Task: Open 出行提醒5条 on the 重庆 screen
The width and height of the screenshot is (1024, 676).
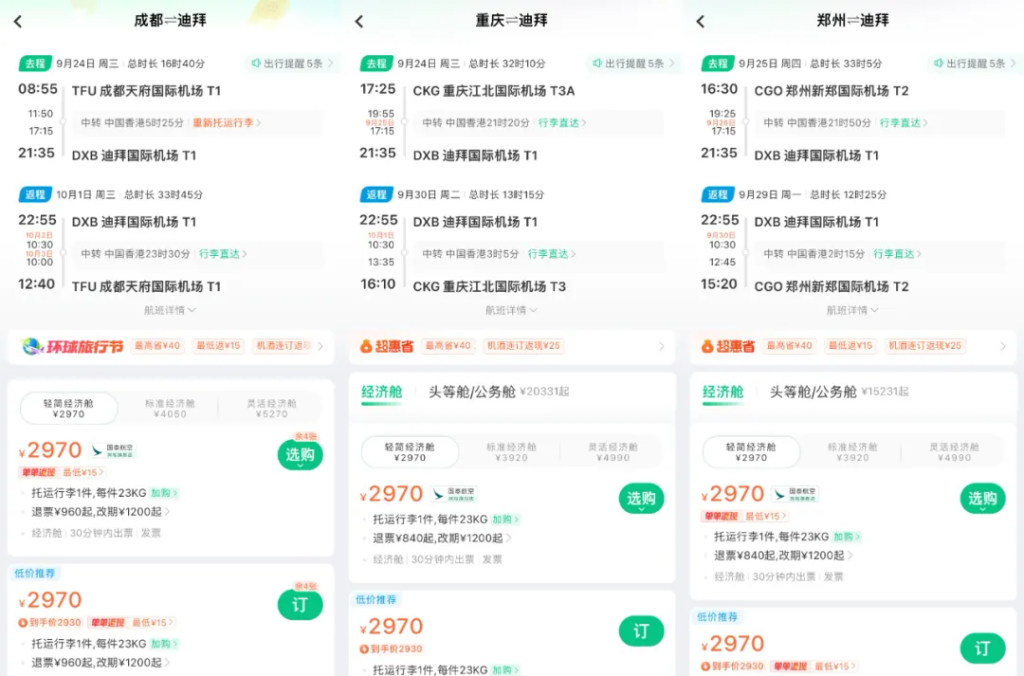Action: point(633,63)
